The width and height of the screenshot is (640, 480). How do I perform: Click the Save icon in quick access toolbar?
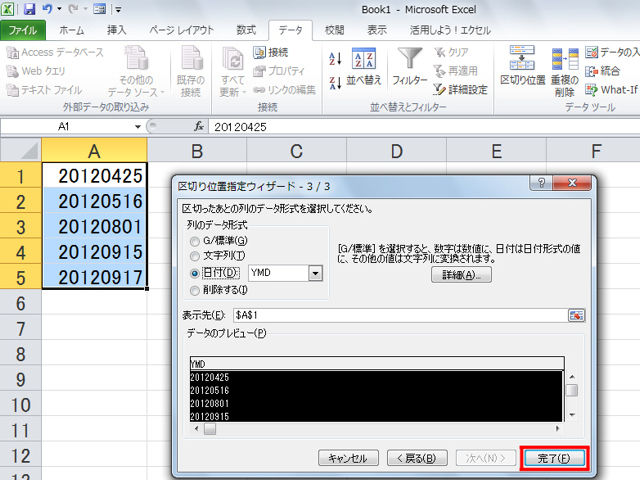(29, 9)
